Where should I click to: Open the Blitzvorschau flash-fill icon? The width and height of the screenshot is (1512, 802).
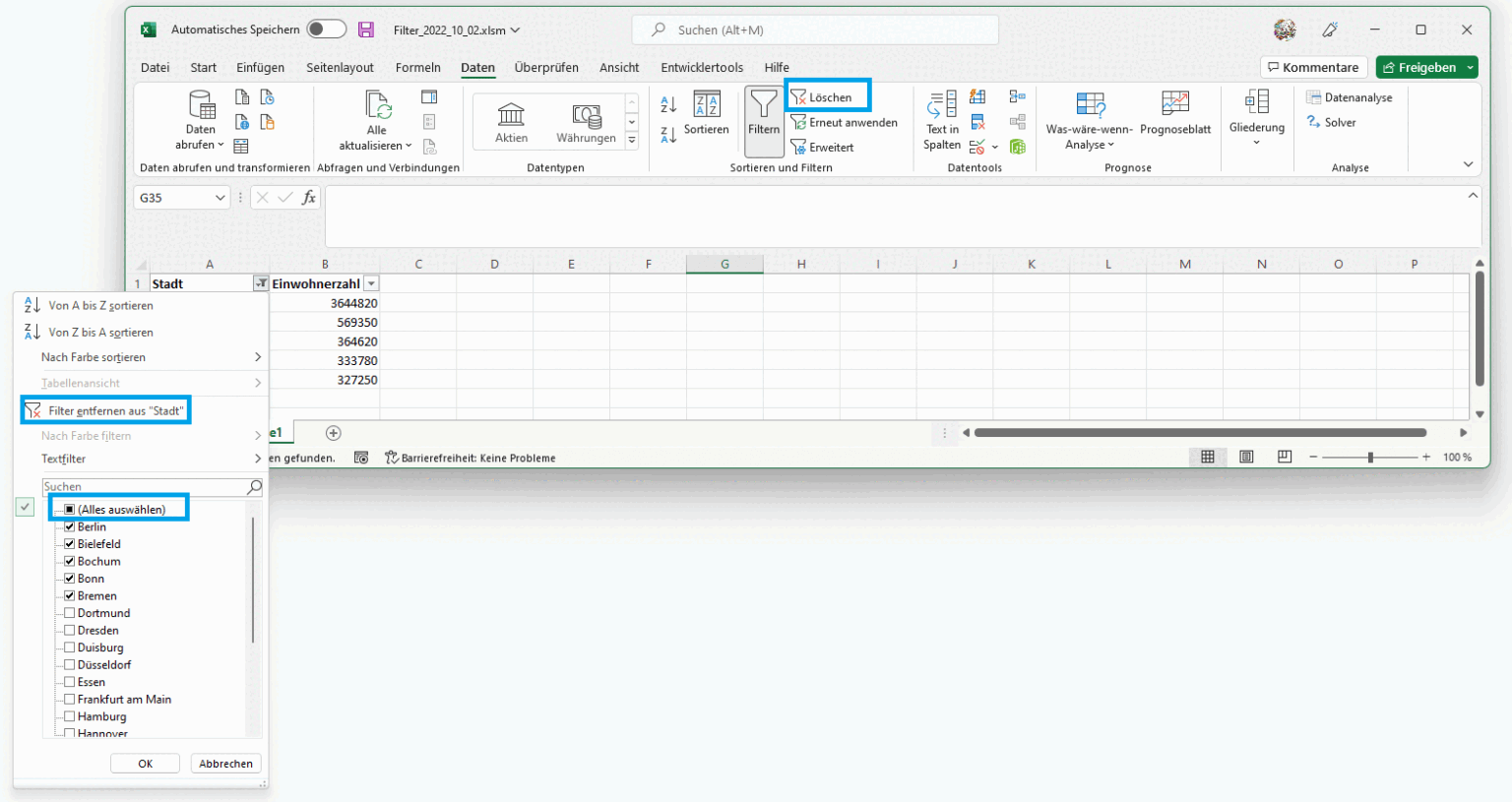(x=977, y=96)
